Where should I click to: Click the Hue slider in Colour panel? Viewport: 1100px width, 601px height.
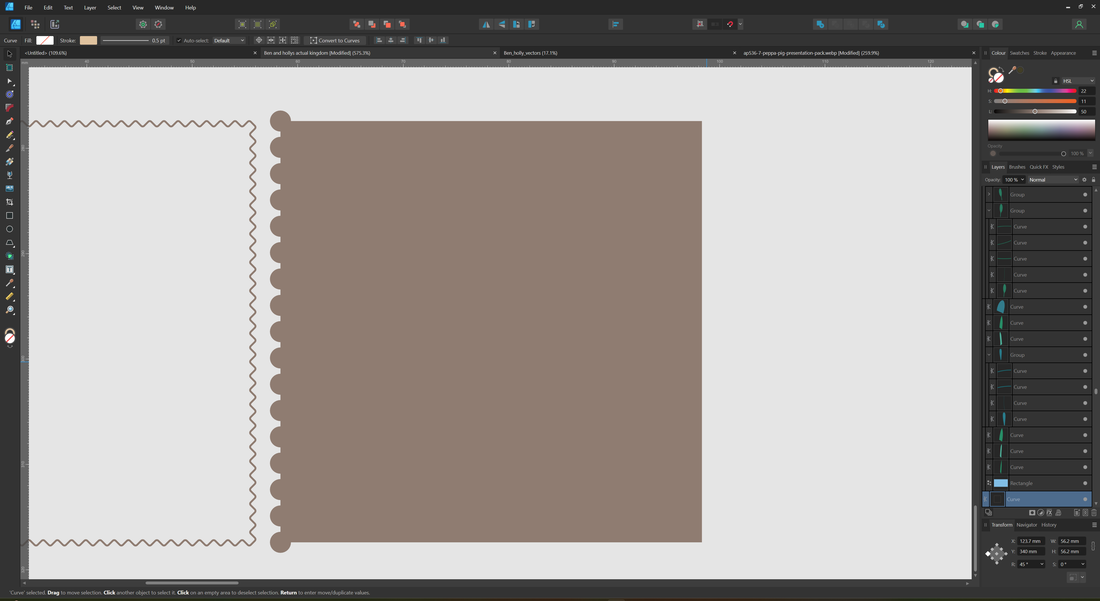[x=1035, y=91]
